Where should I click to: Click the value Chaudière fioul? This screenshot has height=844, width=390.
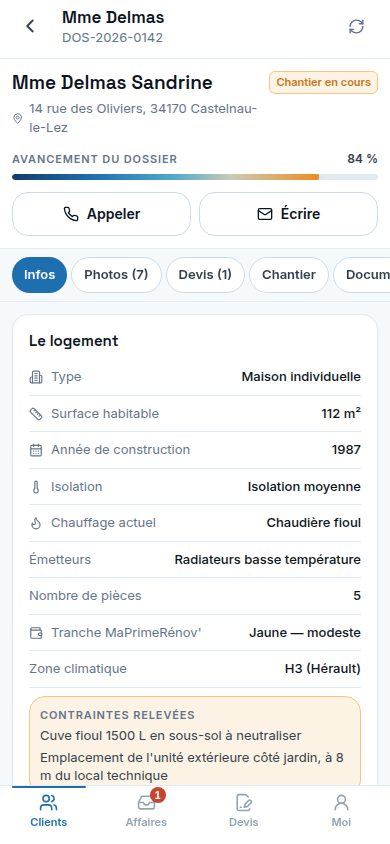tap(314, 523)
